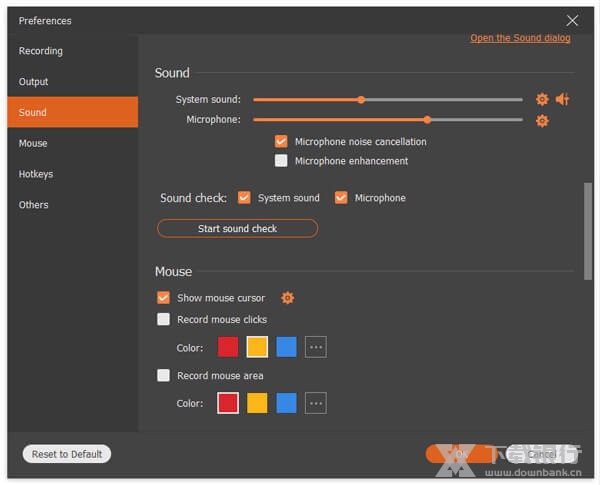Select the Output tab in sidebar
Viewport: 600px width, 485px height.
point(34,82)
